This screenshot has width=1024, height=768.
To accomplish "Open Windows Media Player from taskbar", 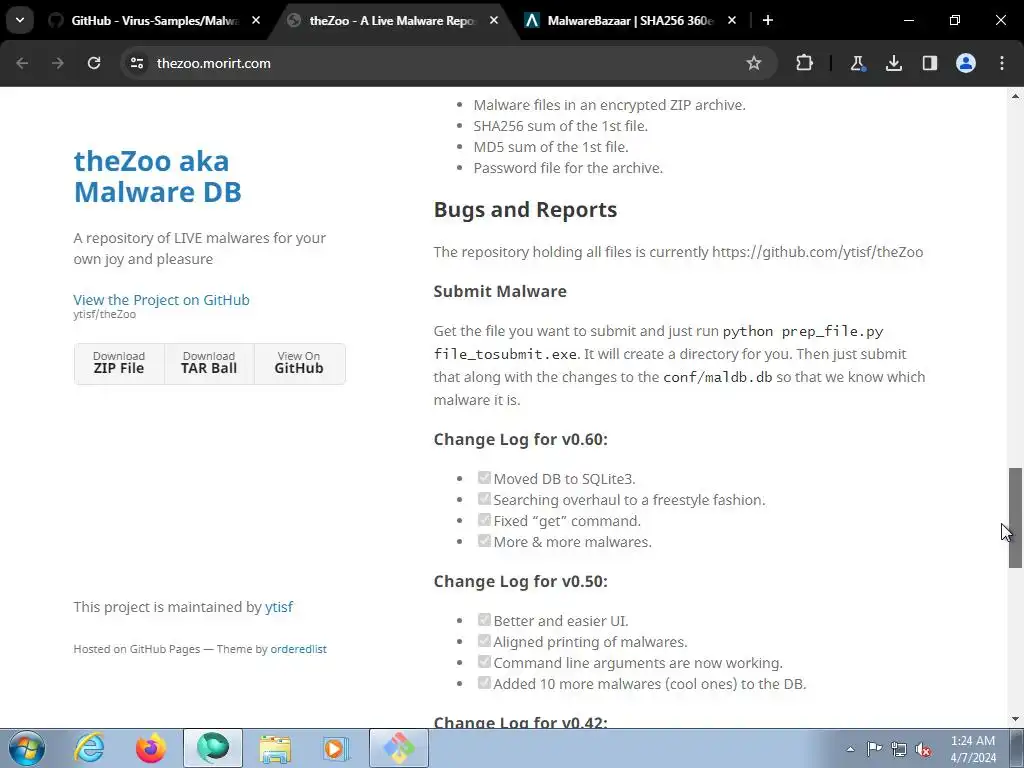I will click(337, 748).
